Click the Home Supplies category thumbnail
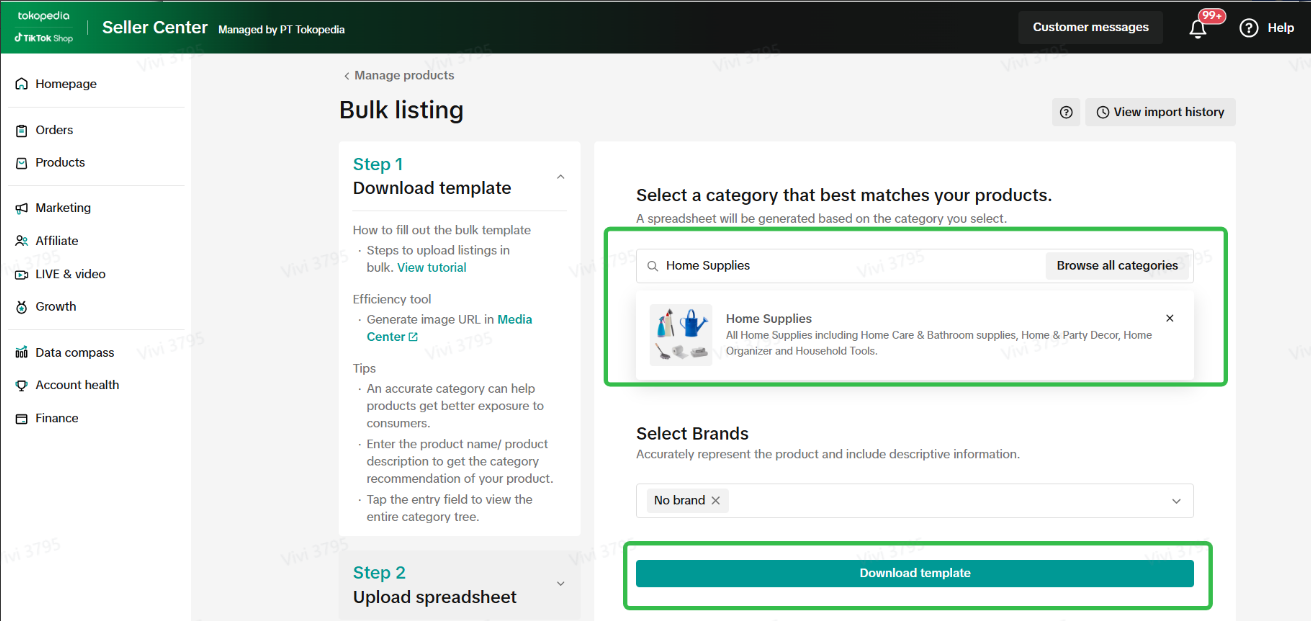Screen dimensions: 1311x621 coord(681,335)
